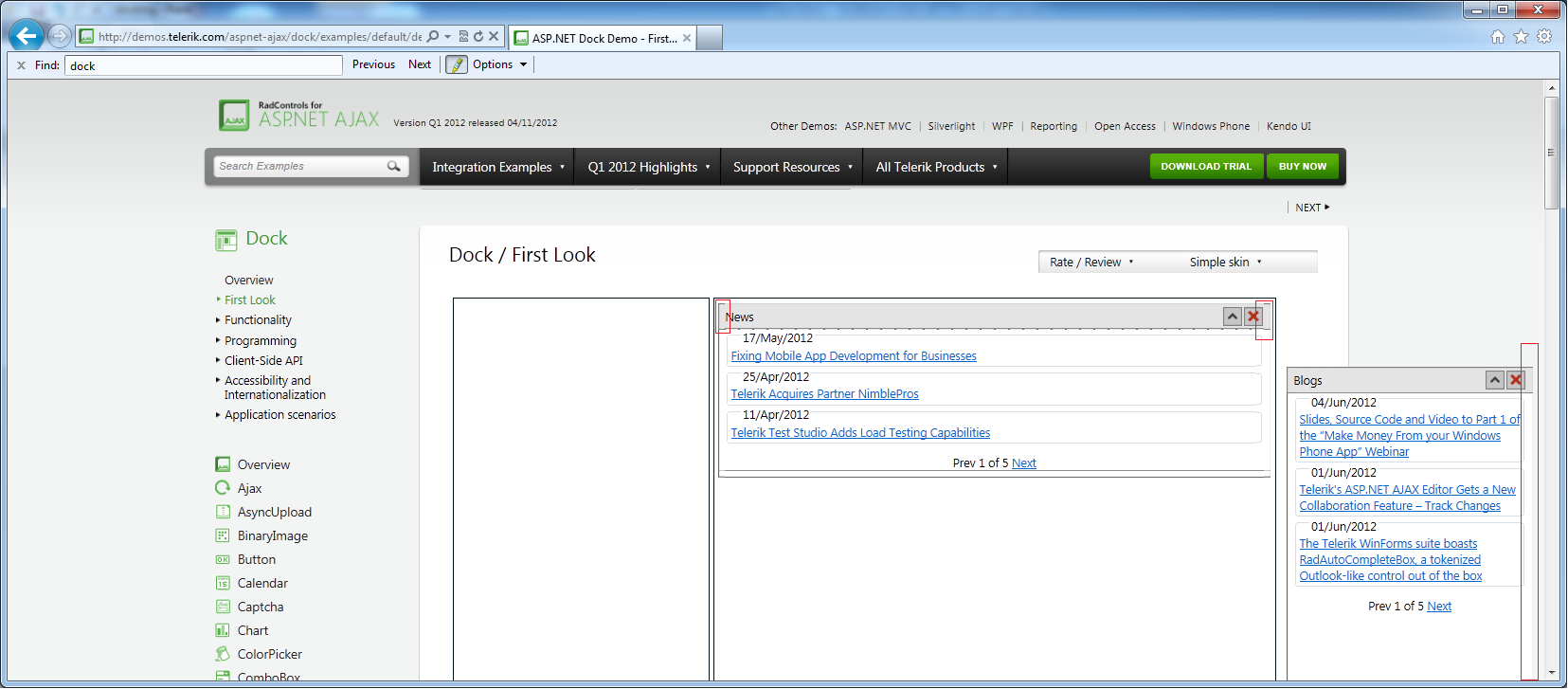Close the Find bar with its X
1568x689 pixels.
tap(21, 65)
